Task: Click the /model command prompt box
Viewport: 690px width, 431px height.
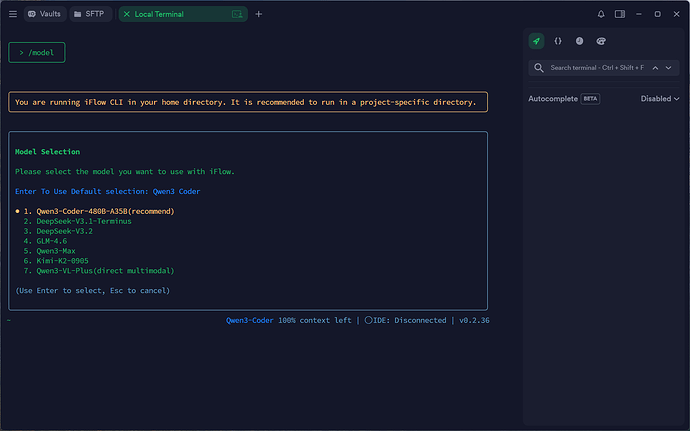Action: 37,52
